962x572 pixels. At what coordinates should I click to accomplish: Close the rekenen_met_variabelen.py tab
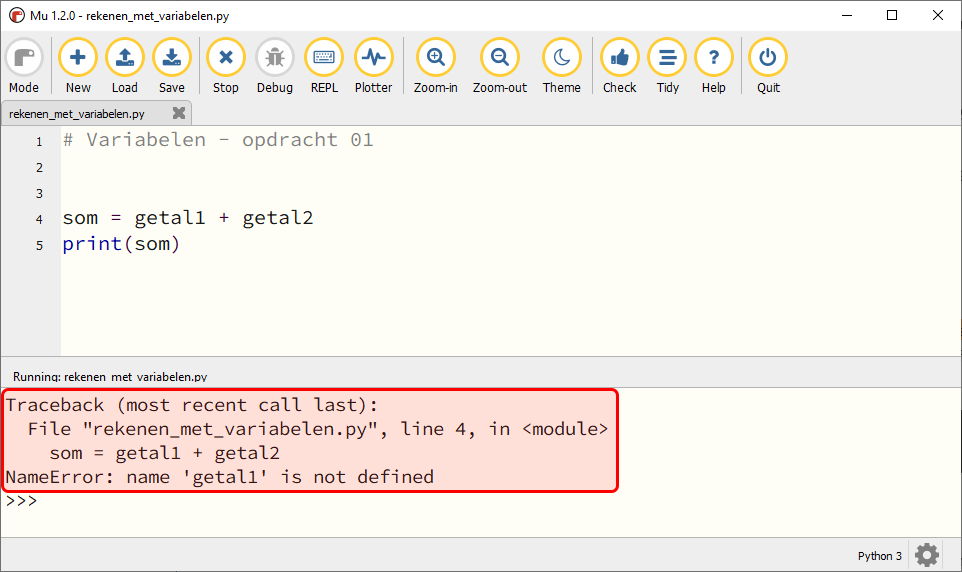click(x=179, y=113)
